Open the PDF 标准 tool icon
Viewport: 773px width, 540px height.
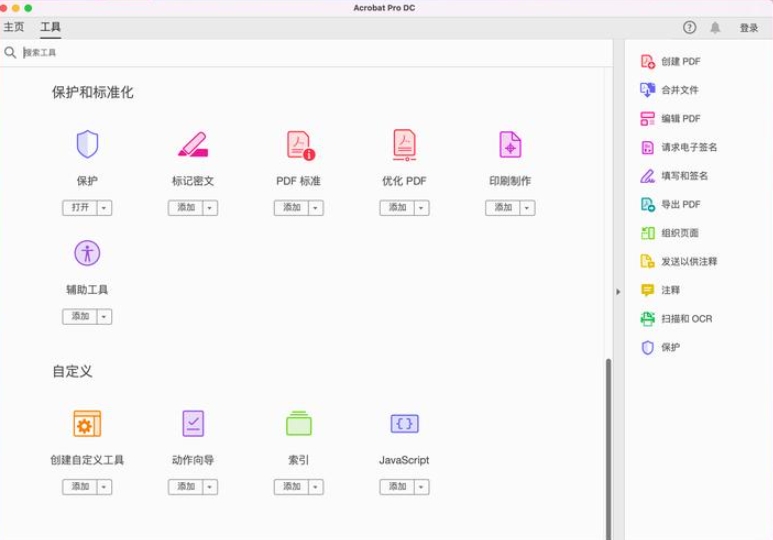300,145
